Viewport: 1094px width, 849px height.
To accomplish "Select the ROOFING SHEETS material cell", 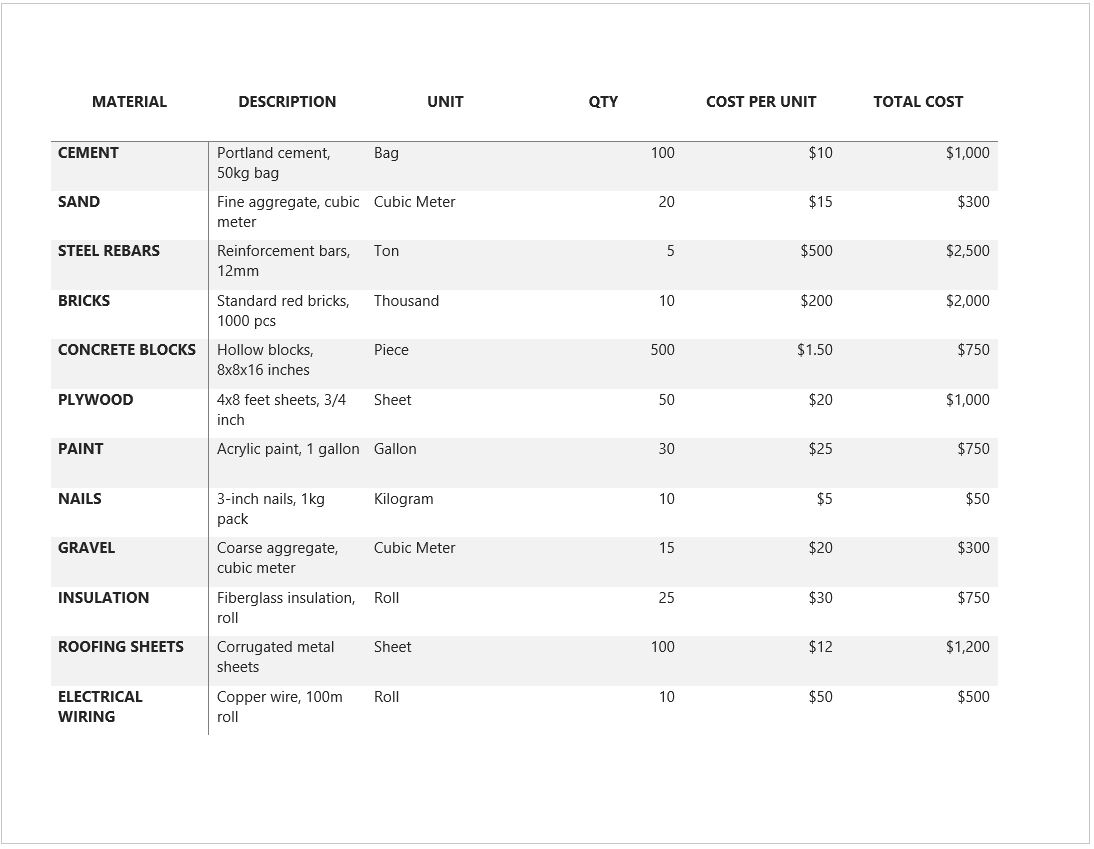I will (121, 647).
